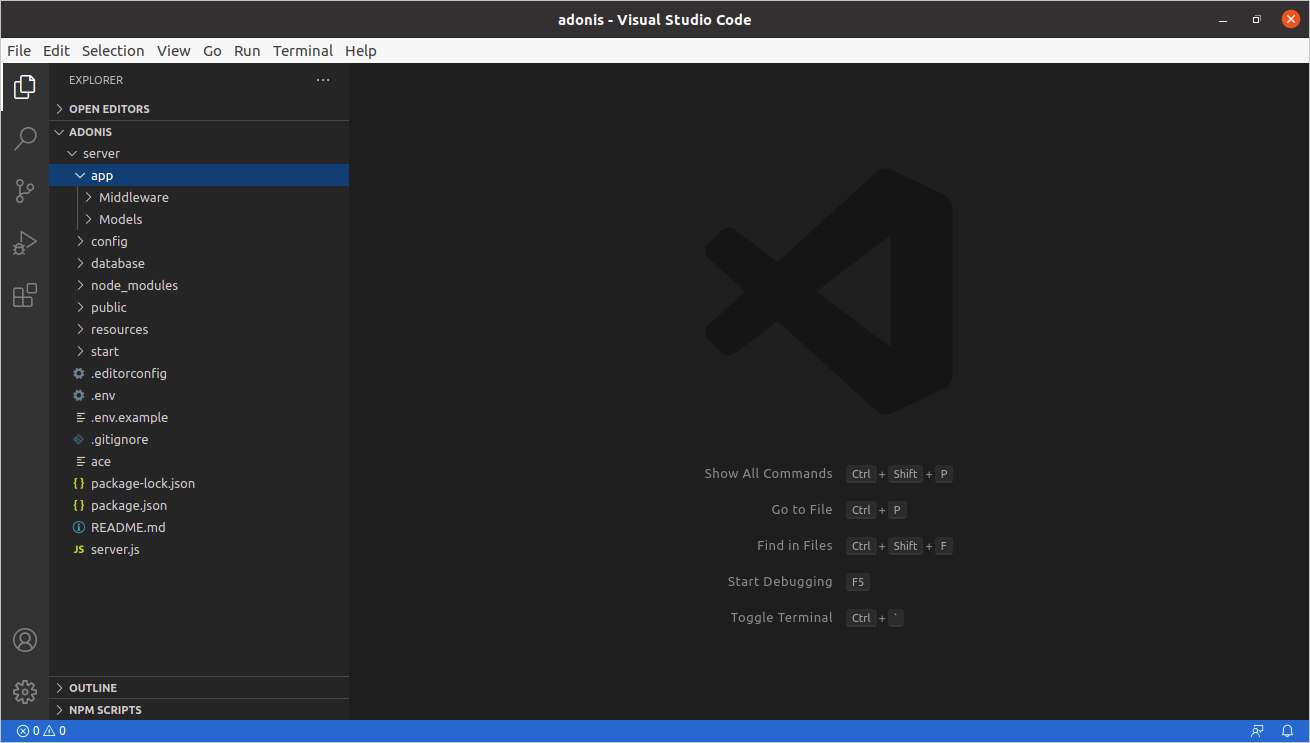Click the JSON icon of package-lock.json

[x=79, y=483]
